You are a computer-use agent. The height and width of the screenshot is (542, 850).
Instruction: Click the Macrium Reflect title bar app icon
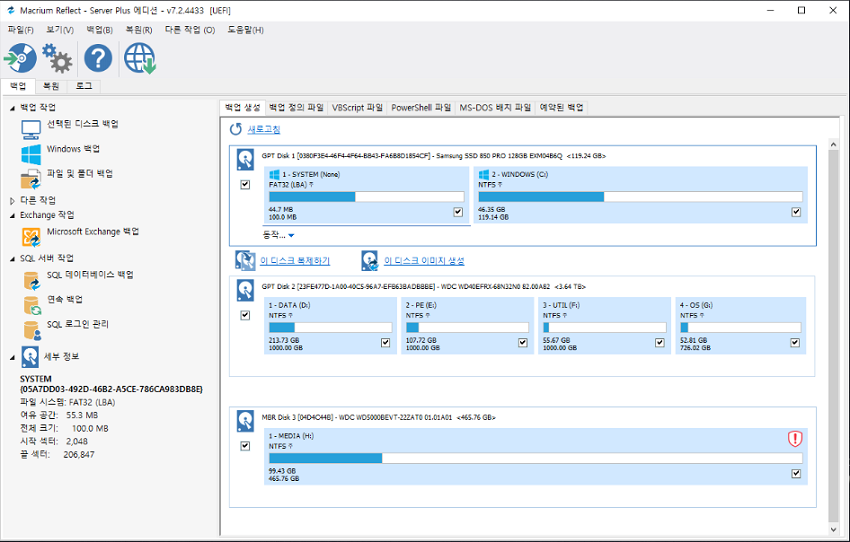pyautogui.click(x=11, y=10)
